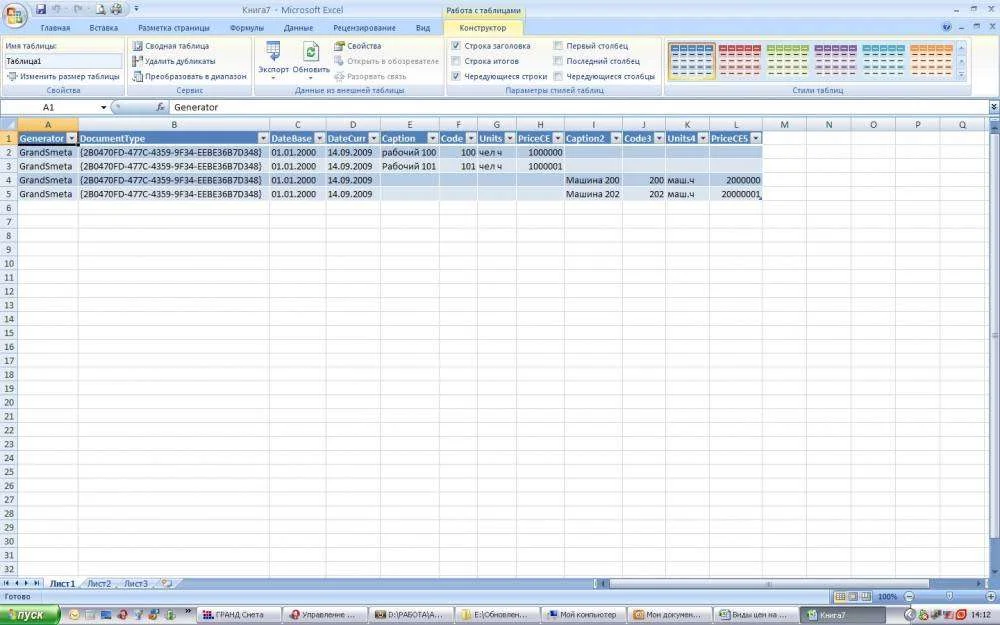
Task: Select the orange table style swatch
Action: tap(931, 61)
